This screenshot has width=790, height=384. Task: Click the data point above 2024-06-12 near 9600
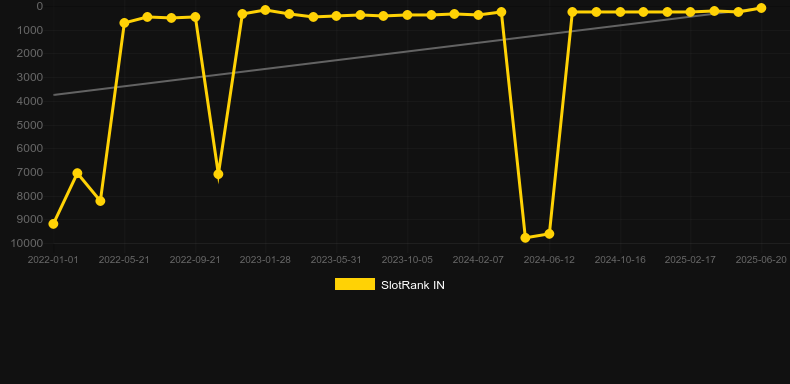549,234
